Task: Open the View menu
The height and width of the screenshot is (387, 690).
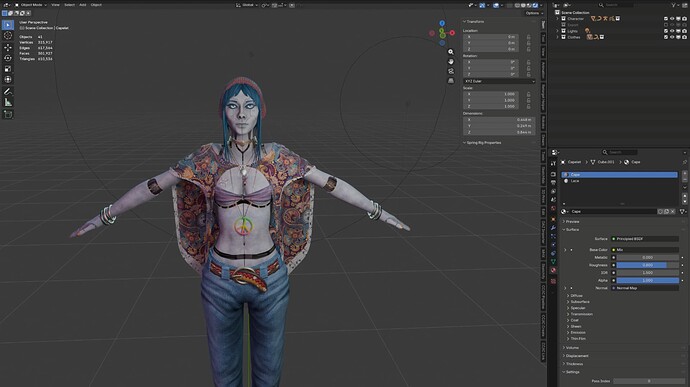Action: [x=55, y=5]
